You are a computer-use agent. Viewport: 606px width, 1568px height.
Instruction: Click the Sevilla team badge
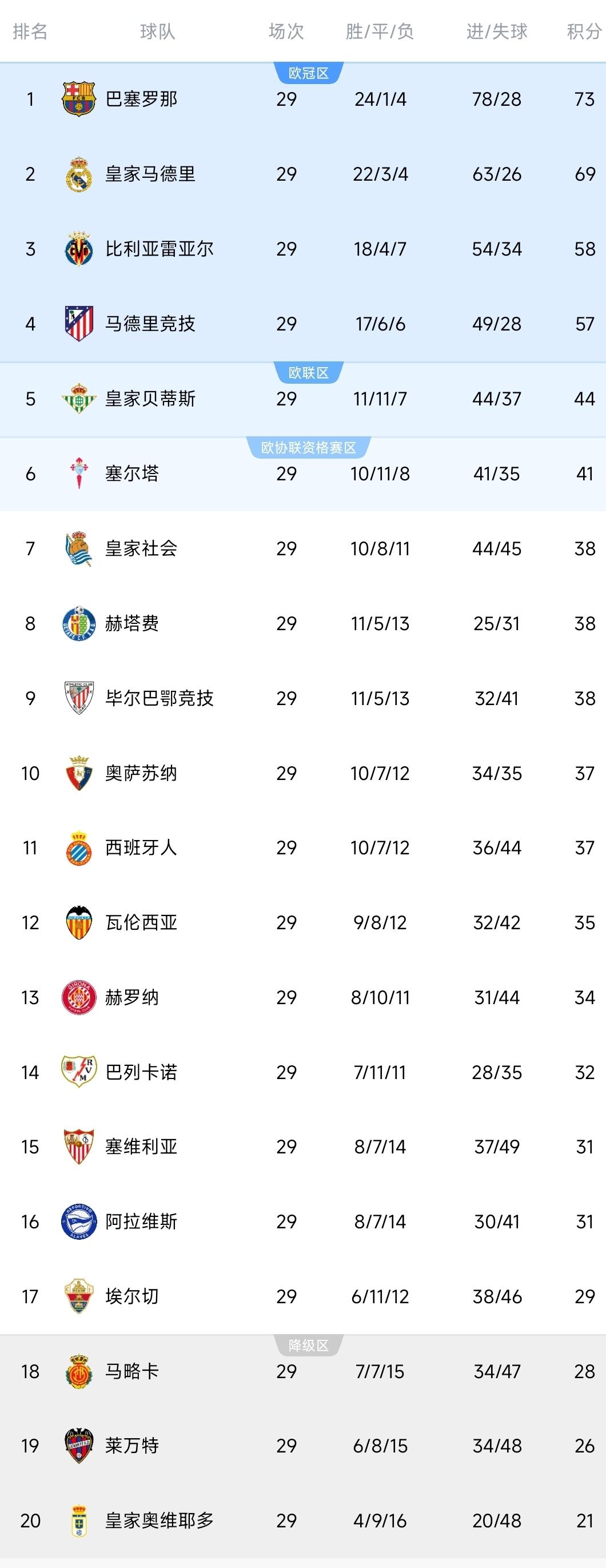[79, 1147]
